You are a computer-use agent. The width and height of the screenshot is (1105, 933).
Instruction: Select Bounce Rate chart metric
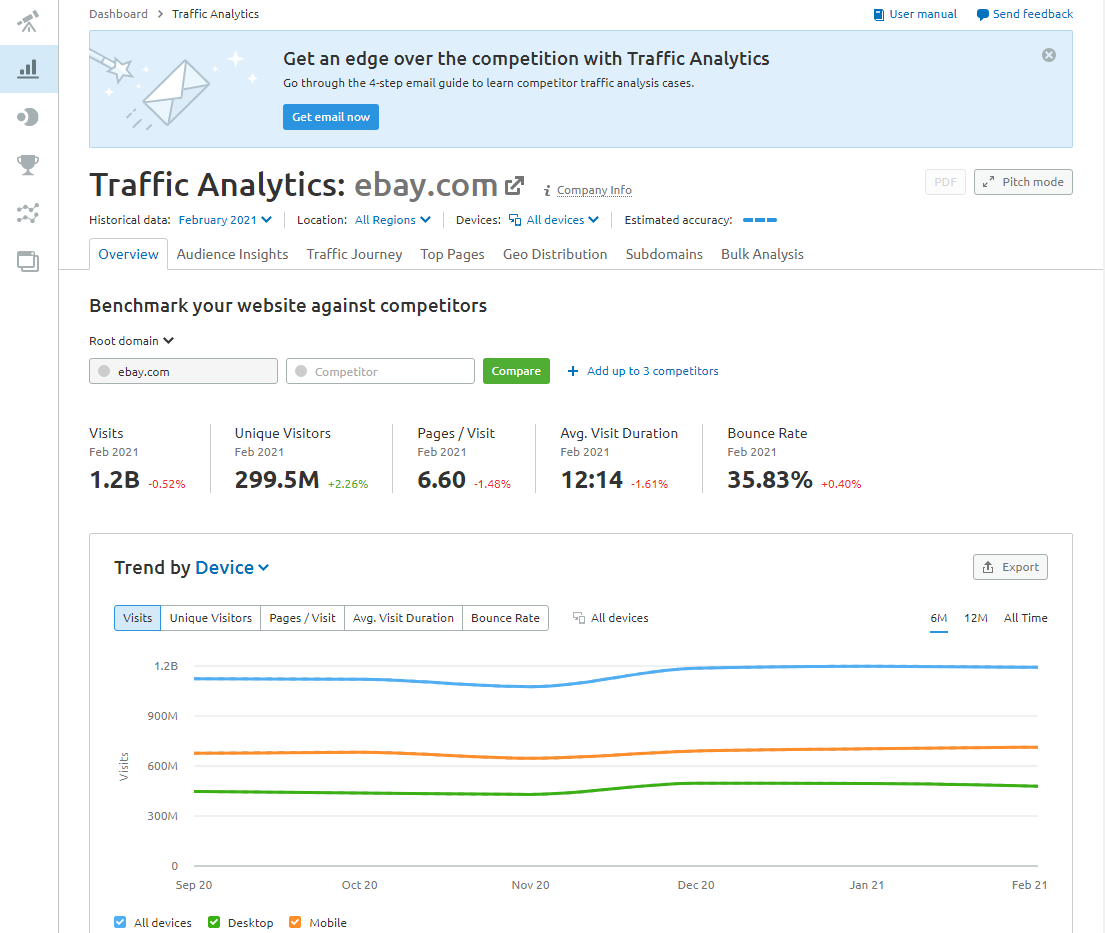(x=505, y=618)
